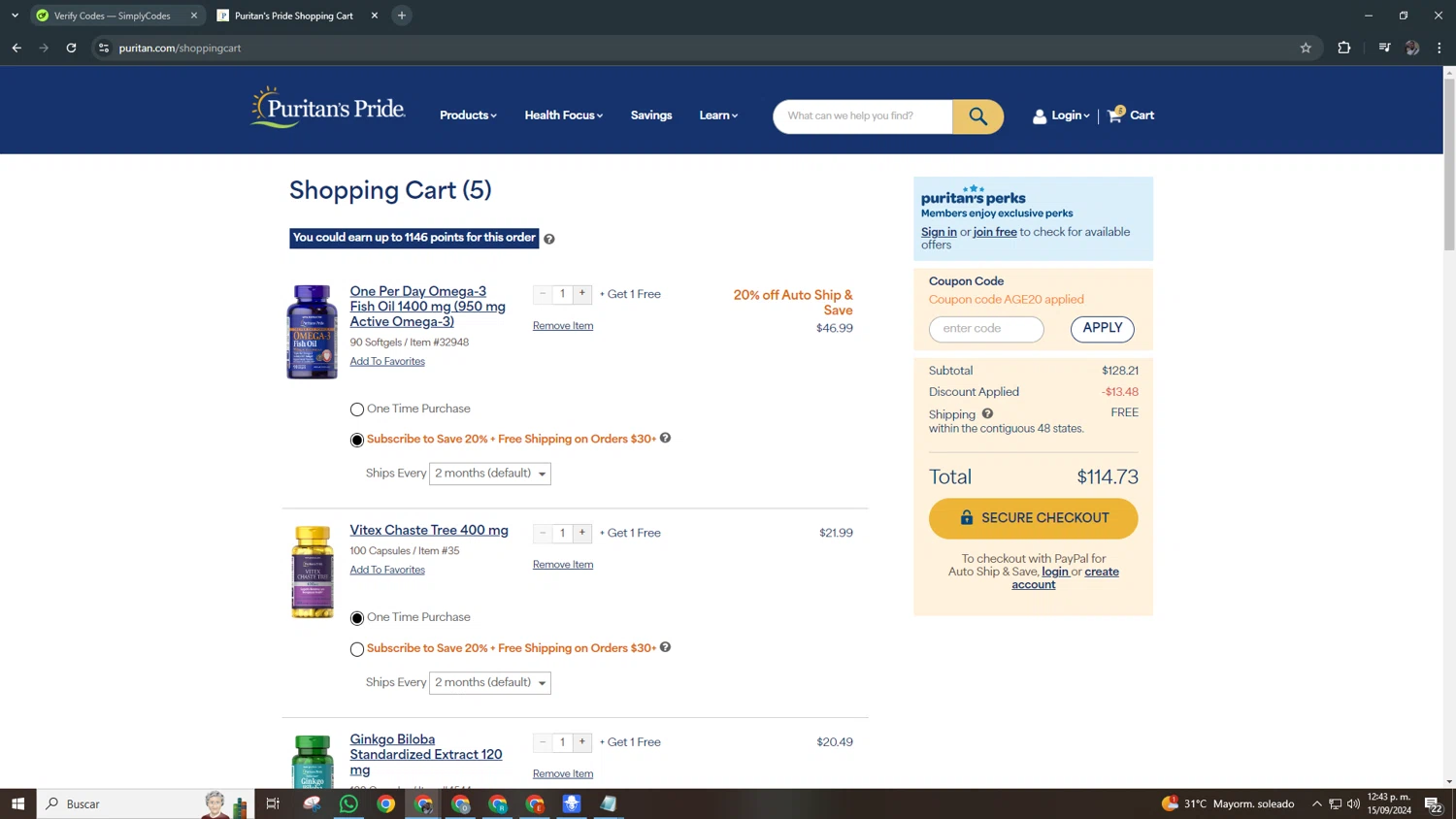Reload the page
Image resolution: width=1456 pixels, height=819 pixels.
(x=71, y=48)
